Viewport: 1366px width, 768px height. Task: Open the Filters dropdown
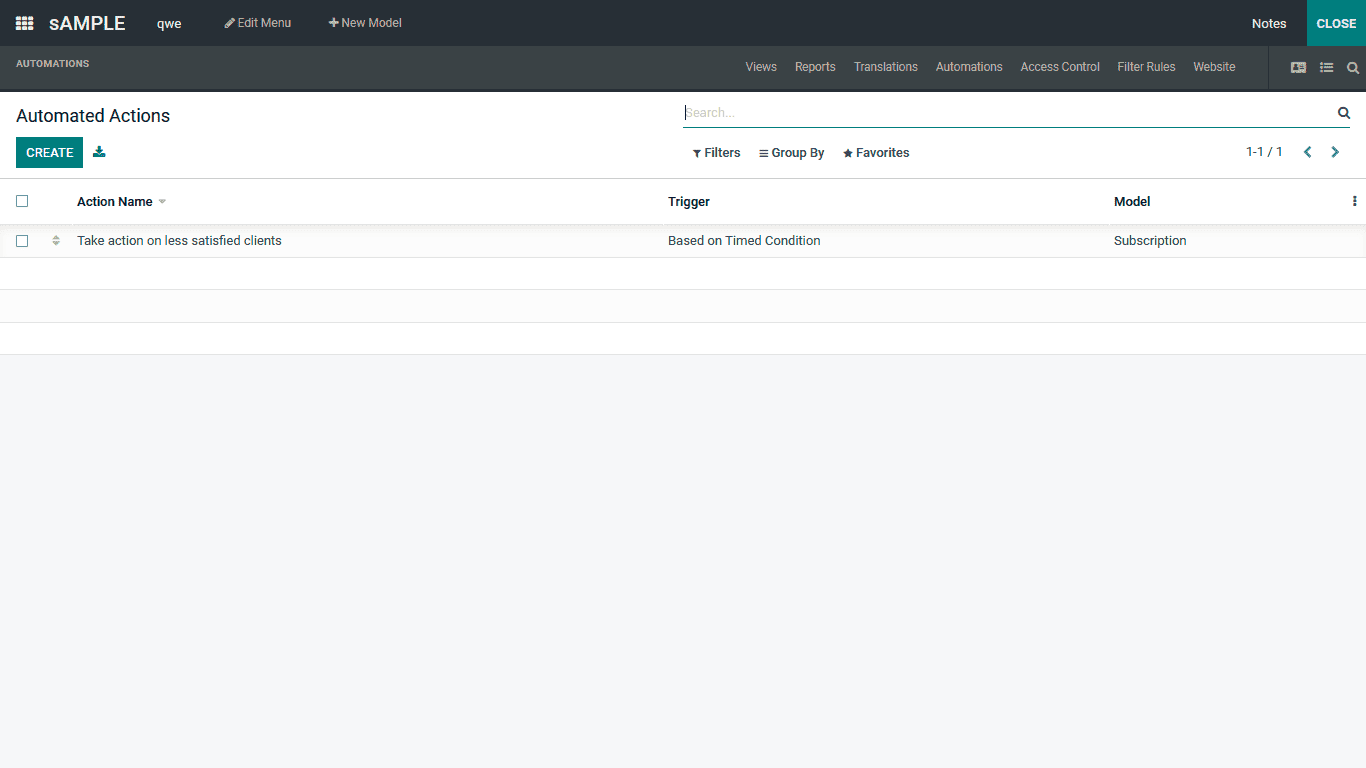point(716,152)
